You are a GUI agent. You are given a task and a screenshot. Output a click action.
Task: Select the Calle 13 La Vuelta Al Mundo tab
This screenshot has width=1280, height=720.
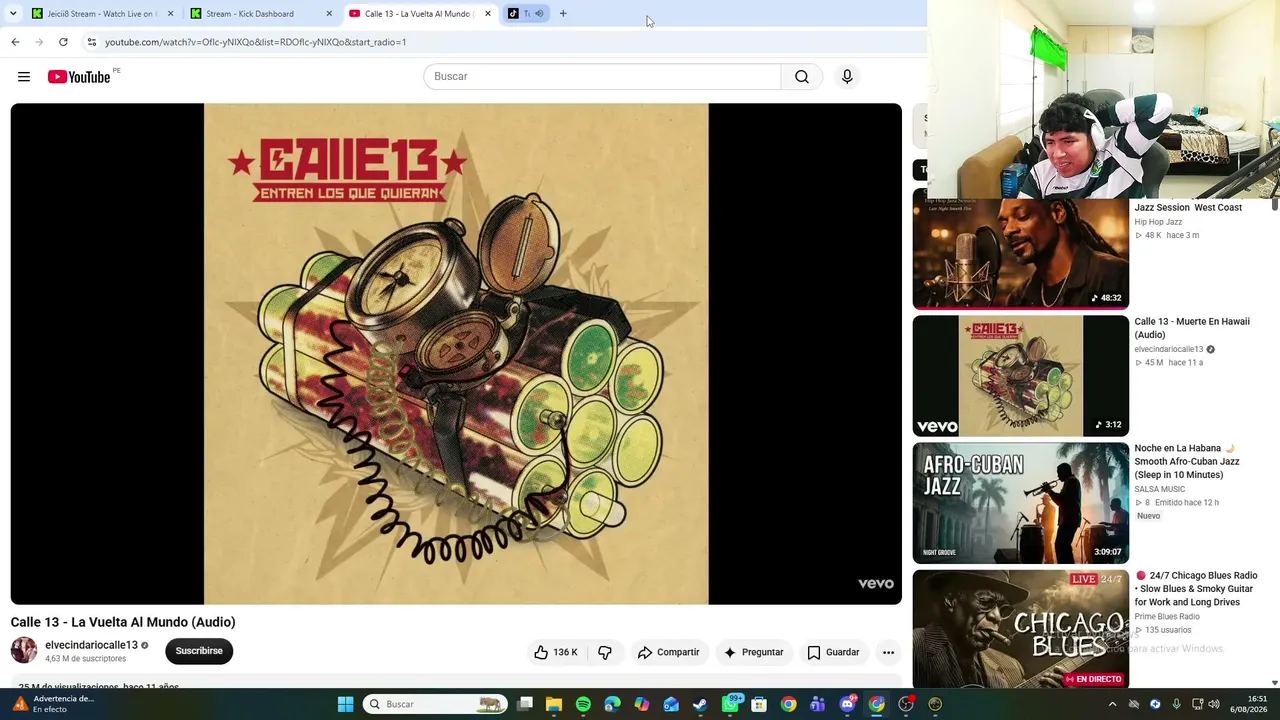[x=420, y=14]
